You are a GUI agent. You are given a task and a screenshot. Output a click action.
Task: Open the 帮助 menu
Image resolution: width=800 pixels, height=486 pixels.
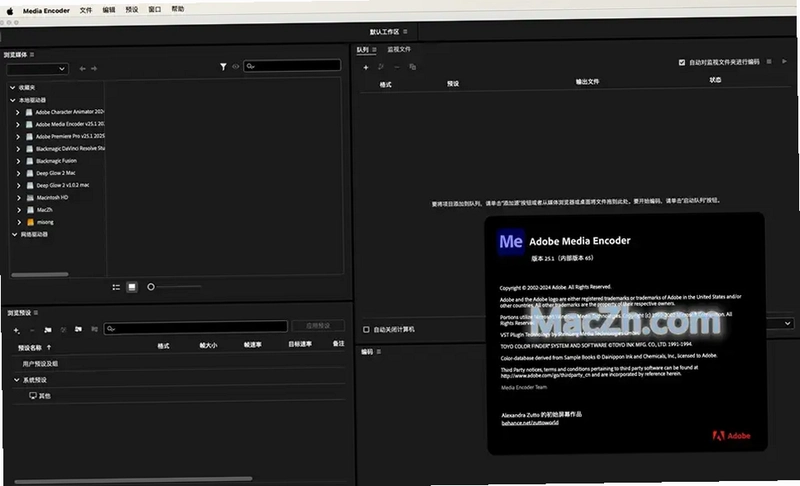(x=178, y=9)
